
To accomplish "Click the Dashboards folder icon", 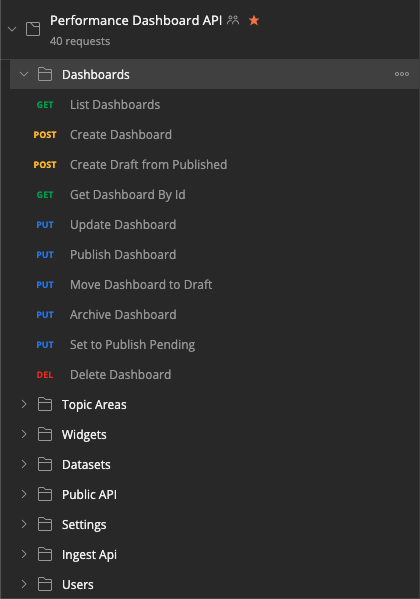I will (45, 74).
